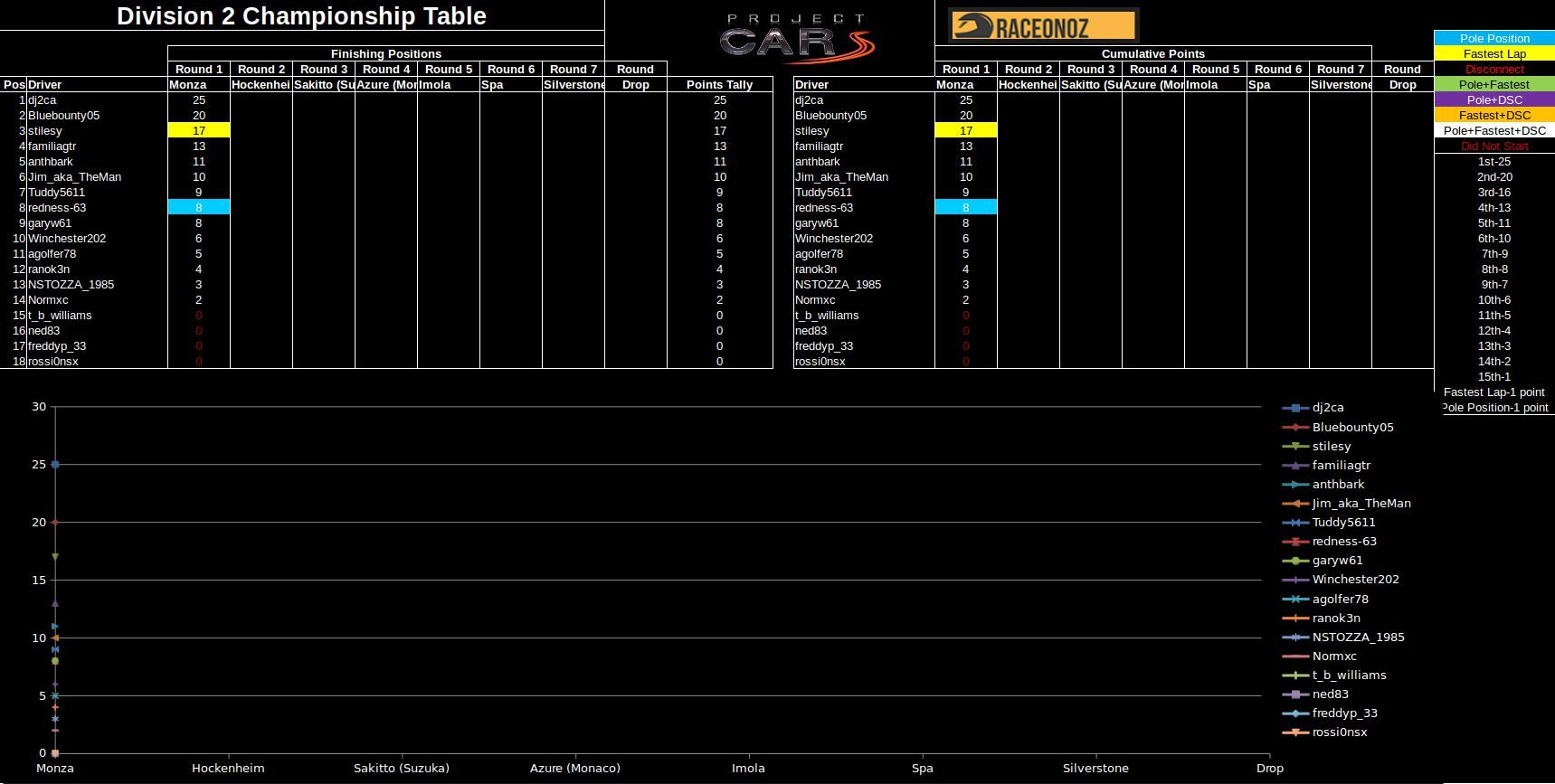Click the 2nd-20 points scale cell

click(x=1494, y=176)
